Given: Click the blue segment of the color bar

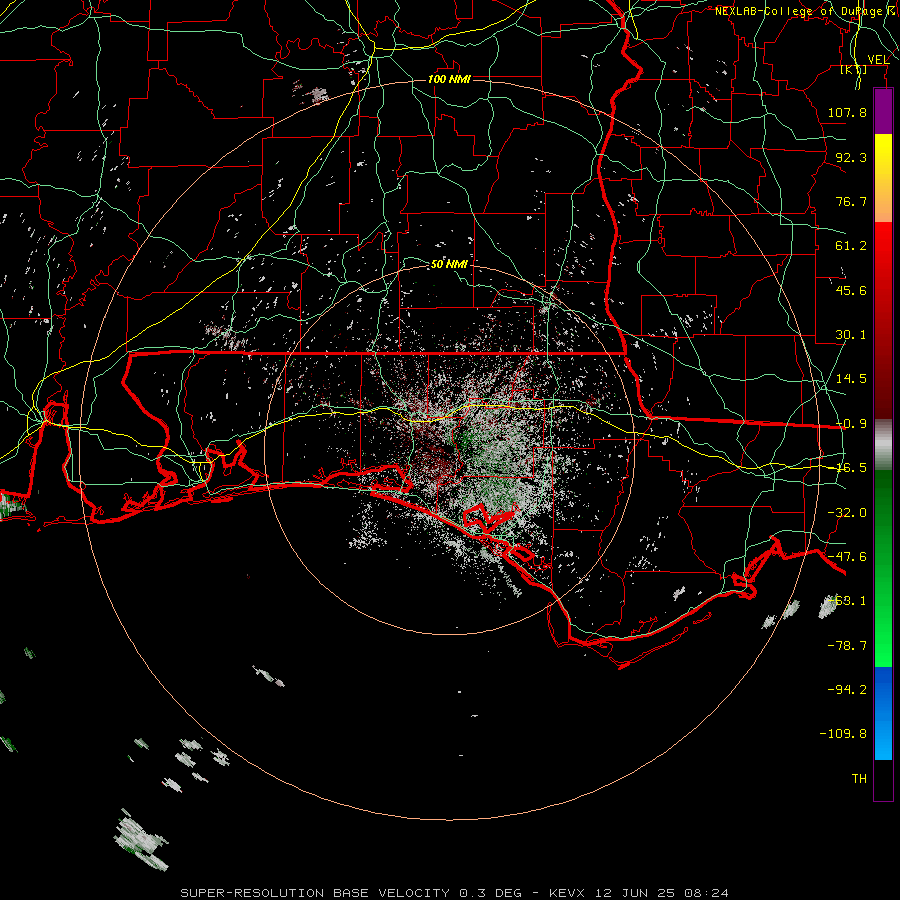Looking at the screenshot, I should pos(883,713).
